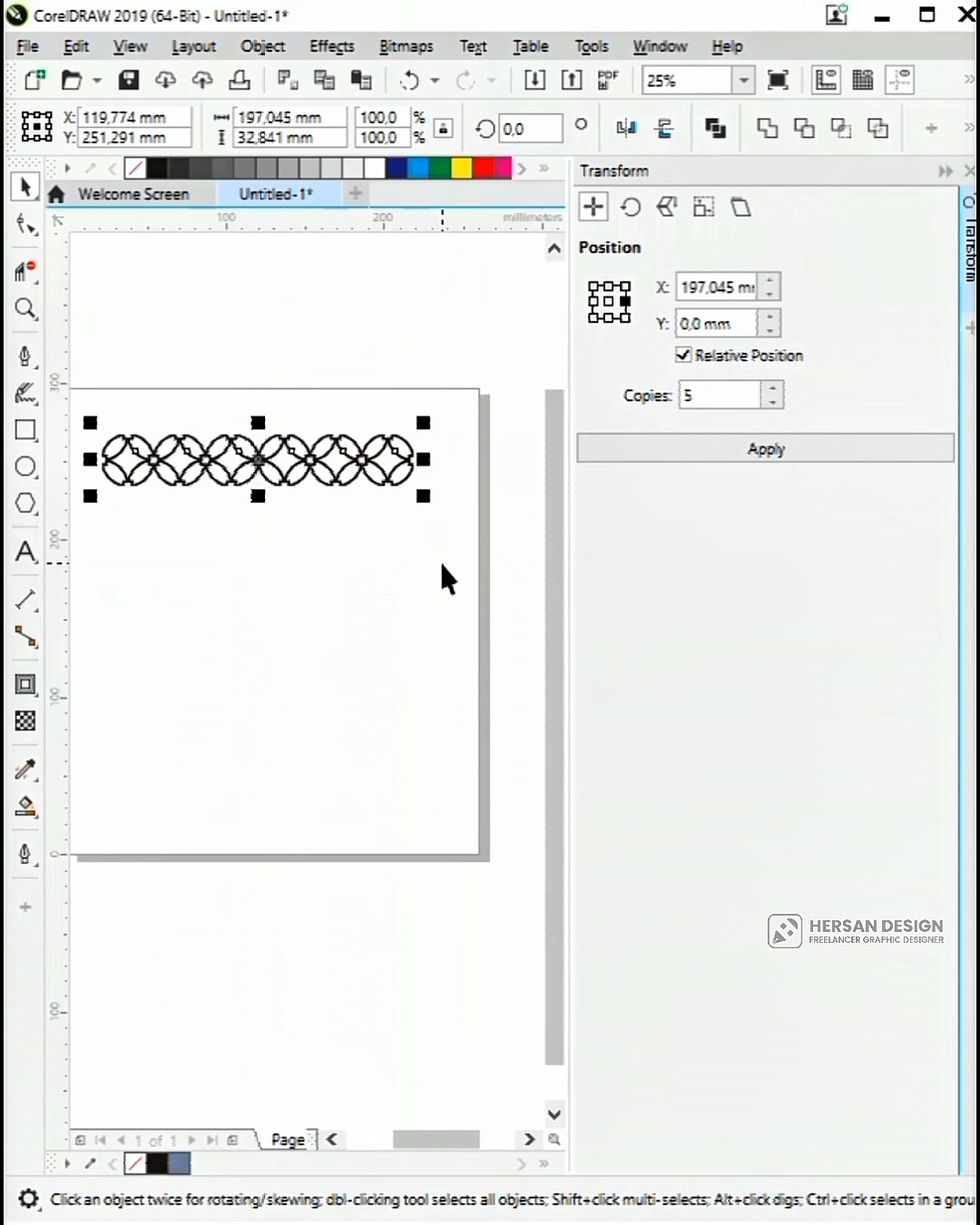
Task: Open the Page 1 tab
Action: coord(288,1140)
